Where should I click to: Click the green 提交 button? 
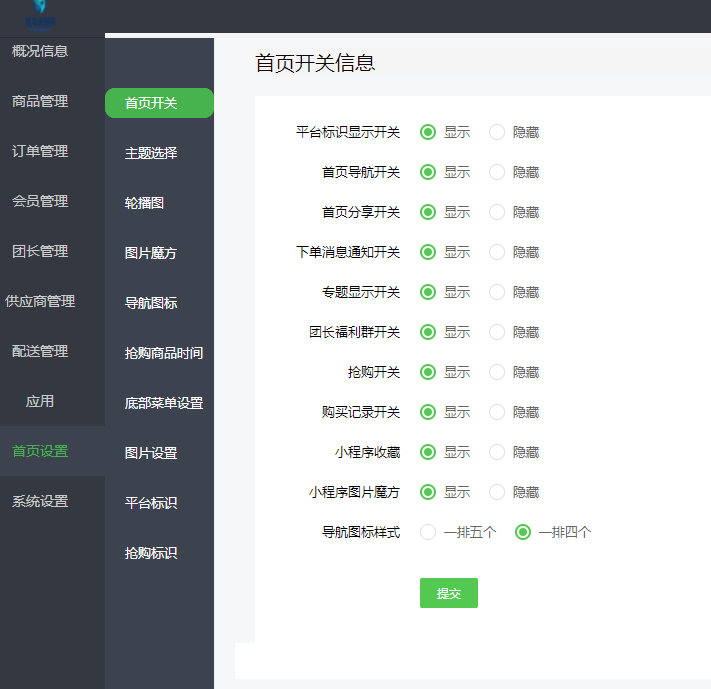[x=448, y=593]
